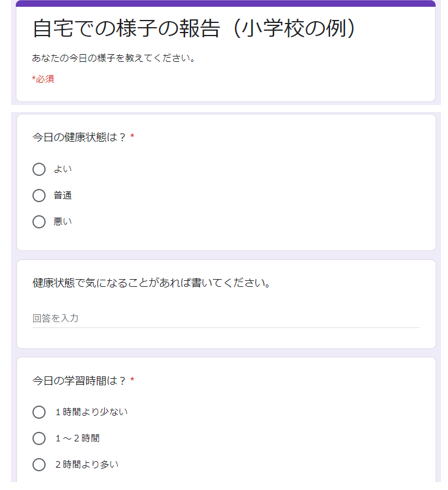Select the 普通 radio button circle
The image size is (448, 490).
39,195
